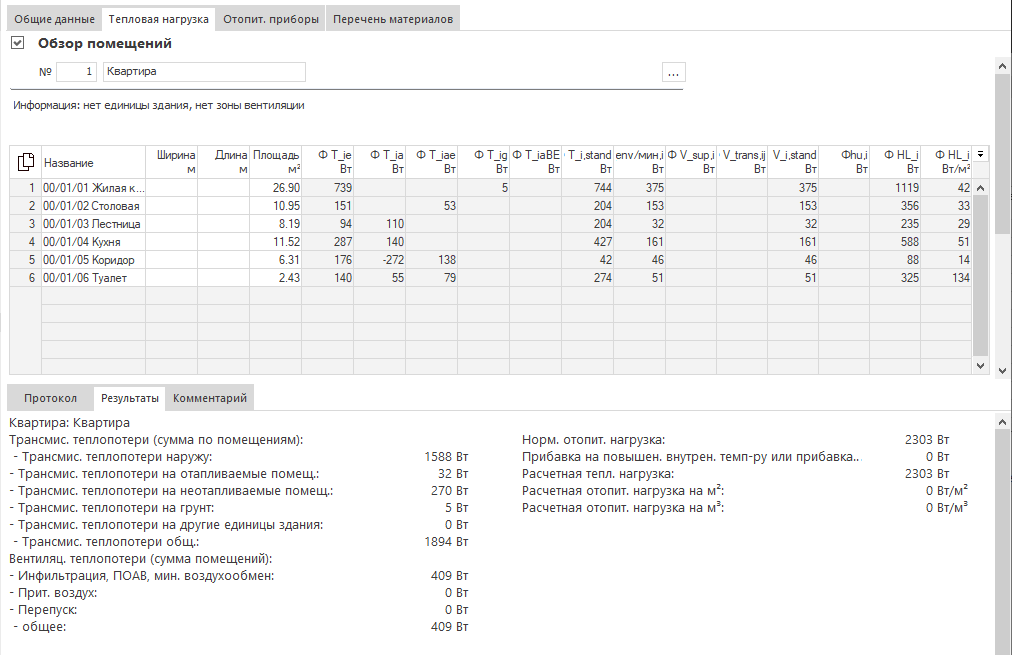Open the column chooser dropdown in table header

click(980, 154)
